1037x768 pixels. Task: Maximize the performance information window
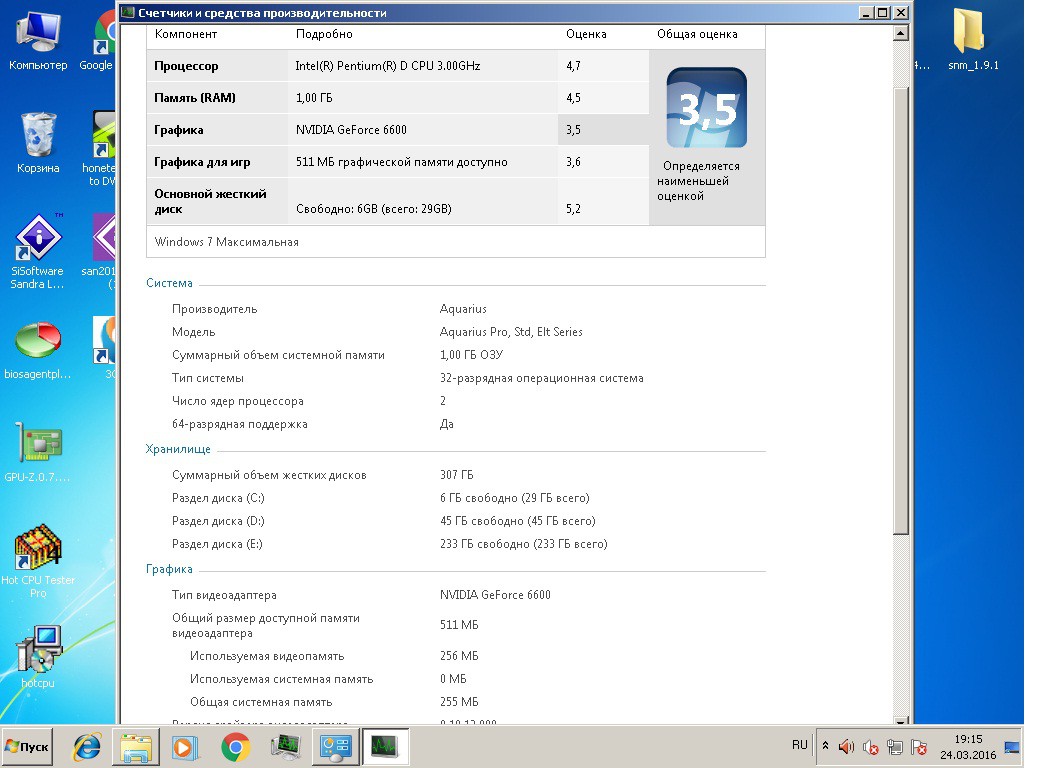tap(883, 13)
